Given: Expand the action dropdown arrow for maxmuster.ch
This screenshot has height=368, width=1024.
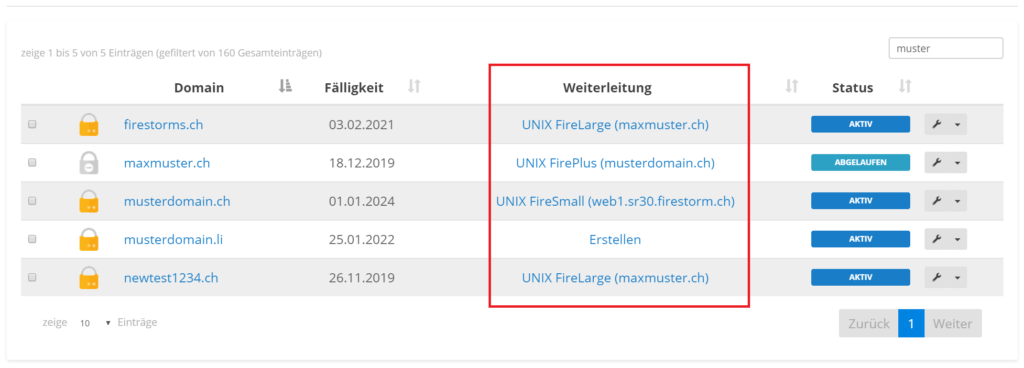Looking at the screenshot, I should pos(957,163).
